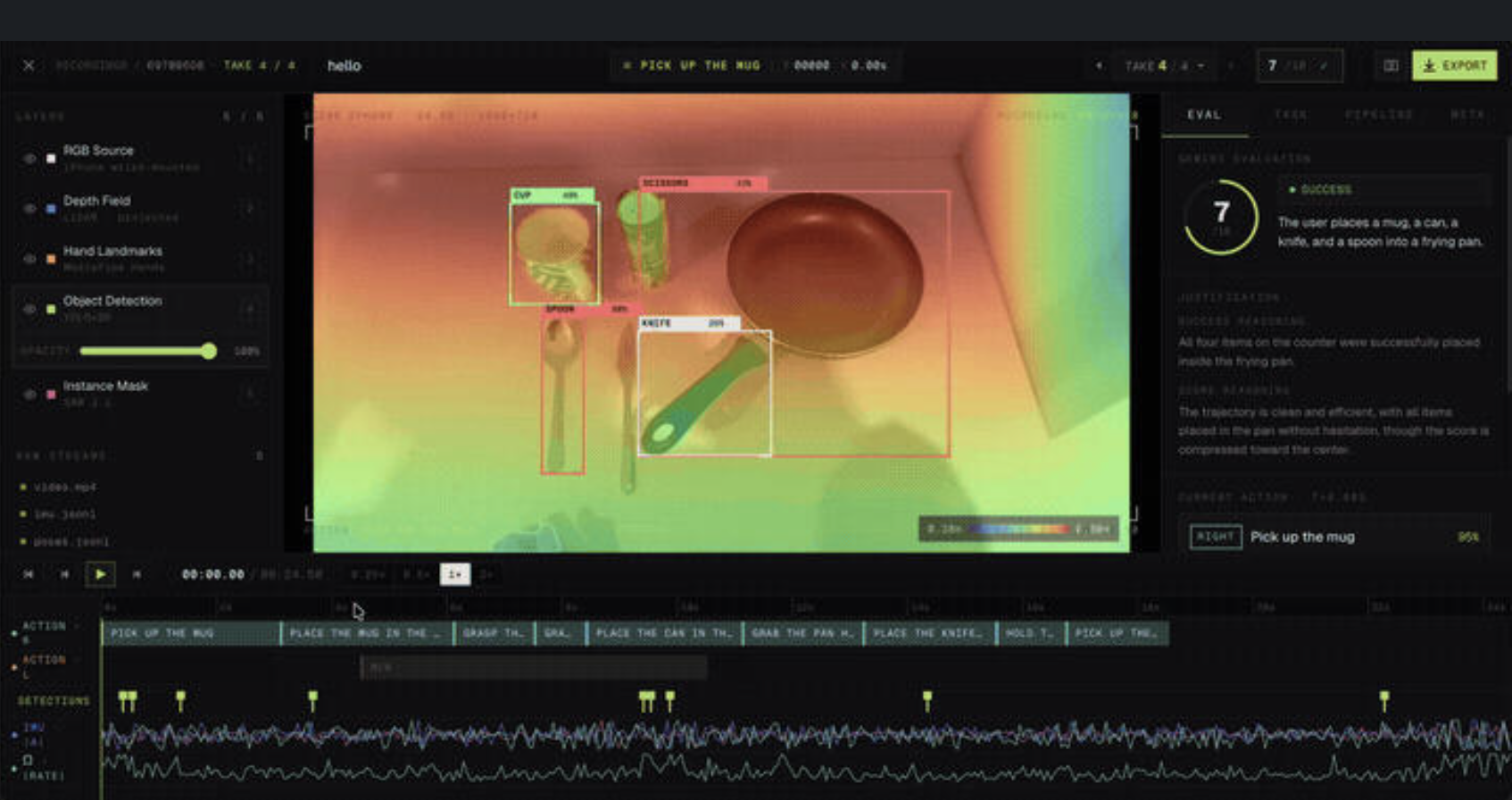This screenshot has height=800, width=1512.
Task: Click the green swatch beside Object Detection
Action: coord(51,309)
